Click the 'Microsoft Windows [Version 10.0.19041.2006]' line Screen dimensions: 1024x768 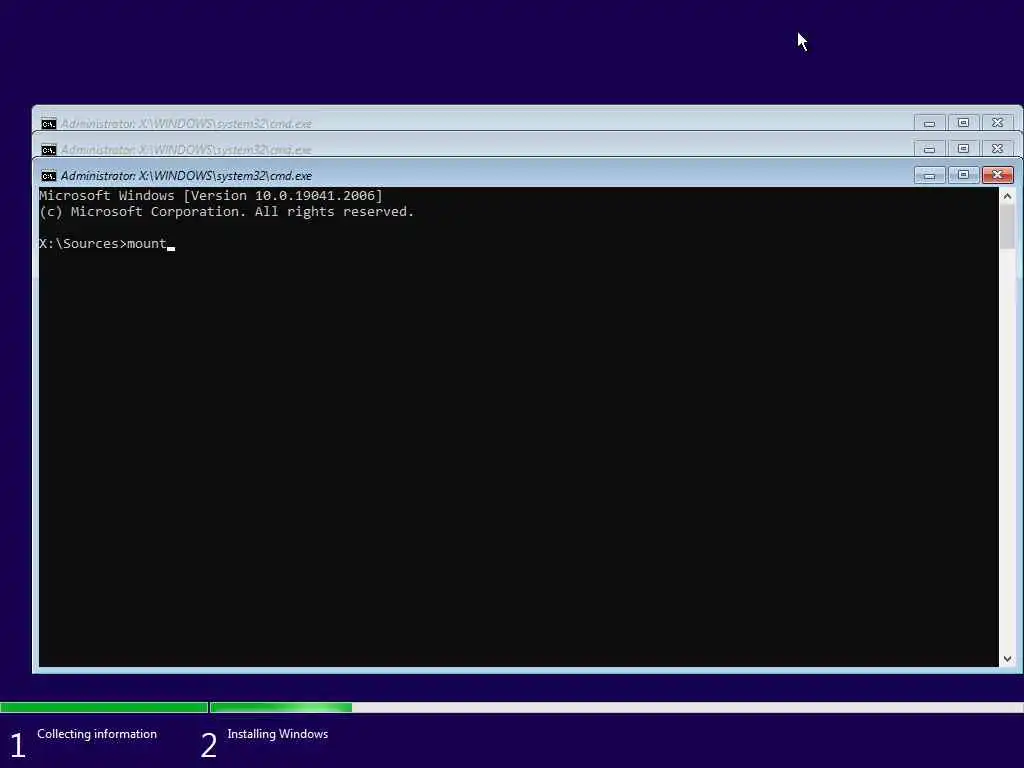click(210, 195)
